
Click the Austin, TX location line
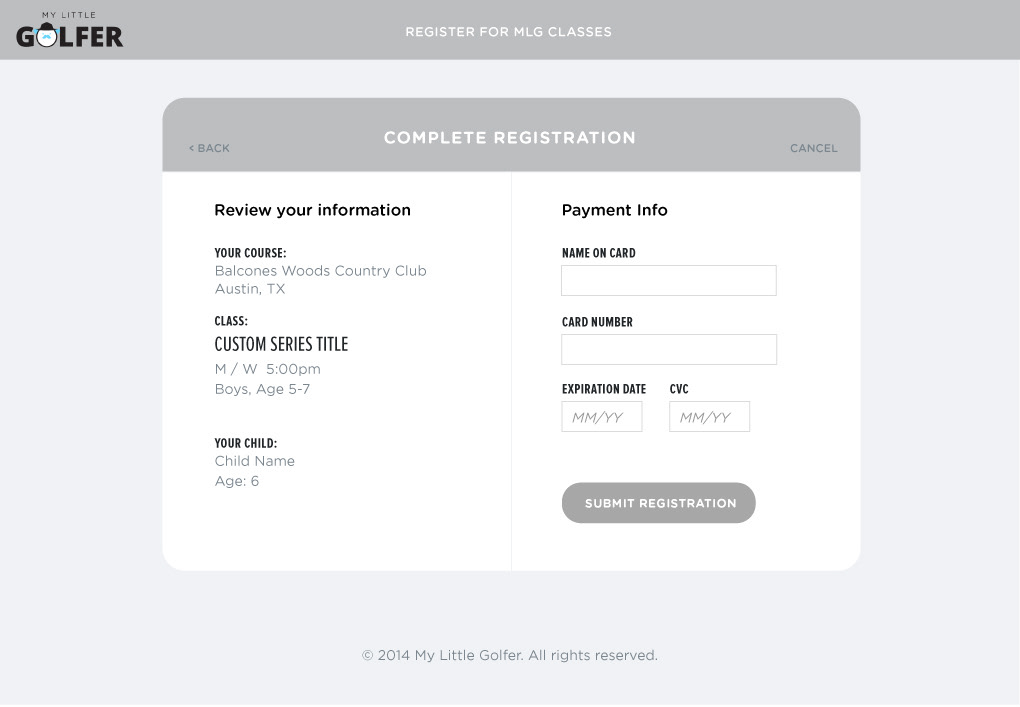[x=250, y=289]
